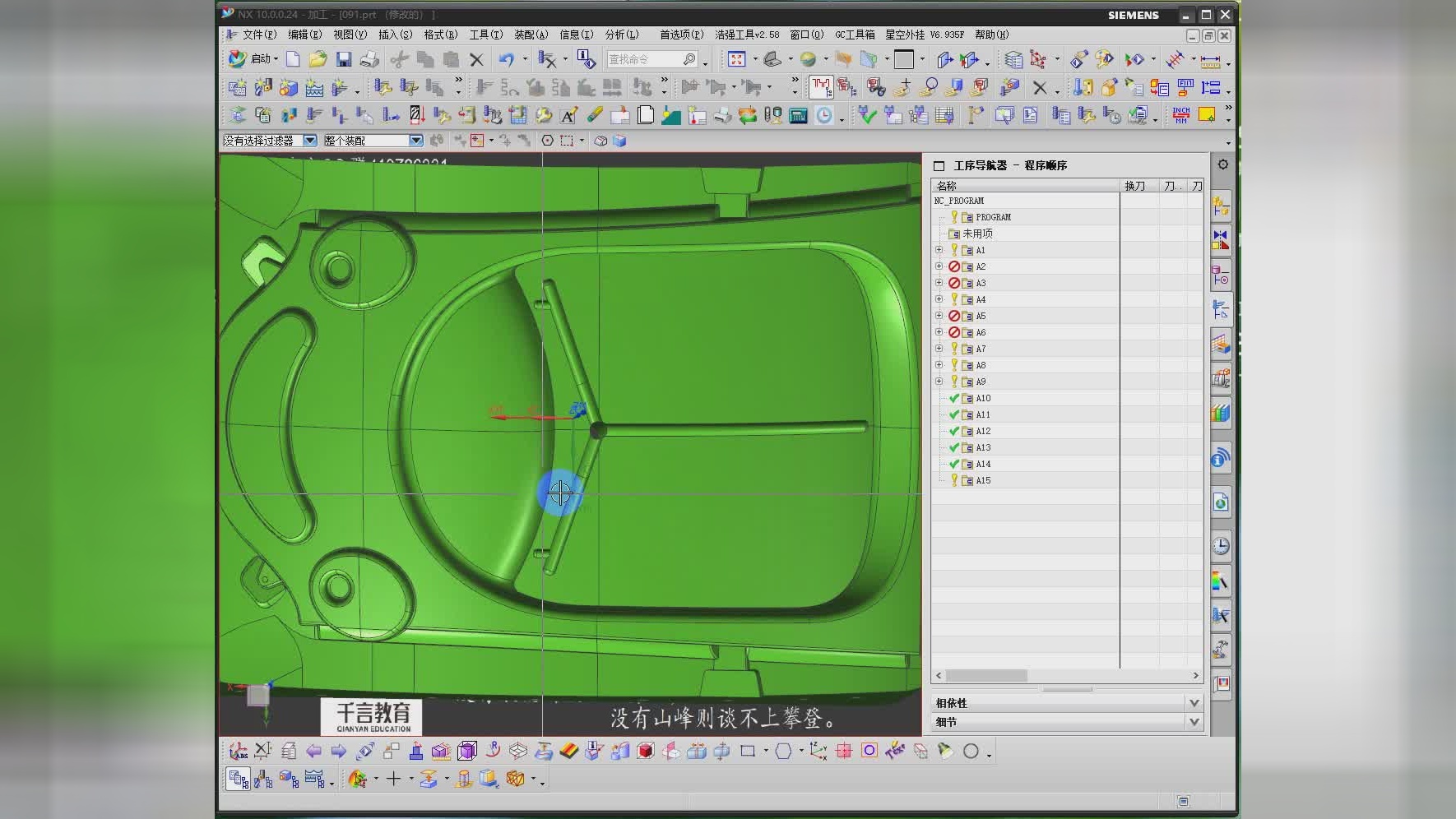
Task: Open the selection filter dropdown 没有选择过滤器
Action: [310, 141]
